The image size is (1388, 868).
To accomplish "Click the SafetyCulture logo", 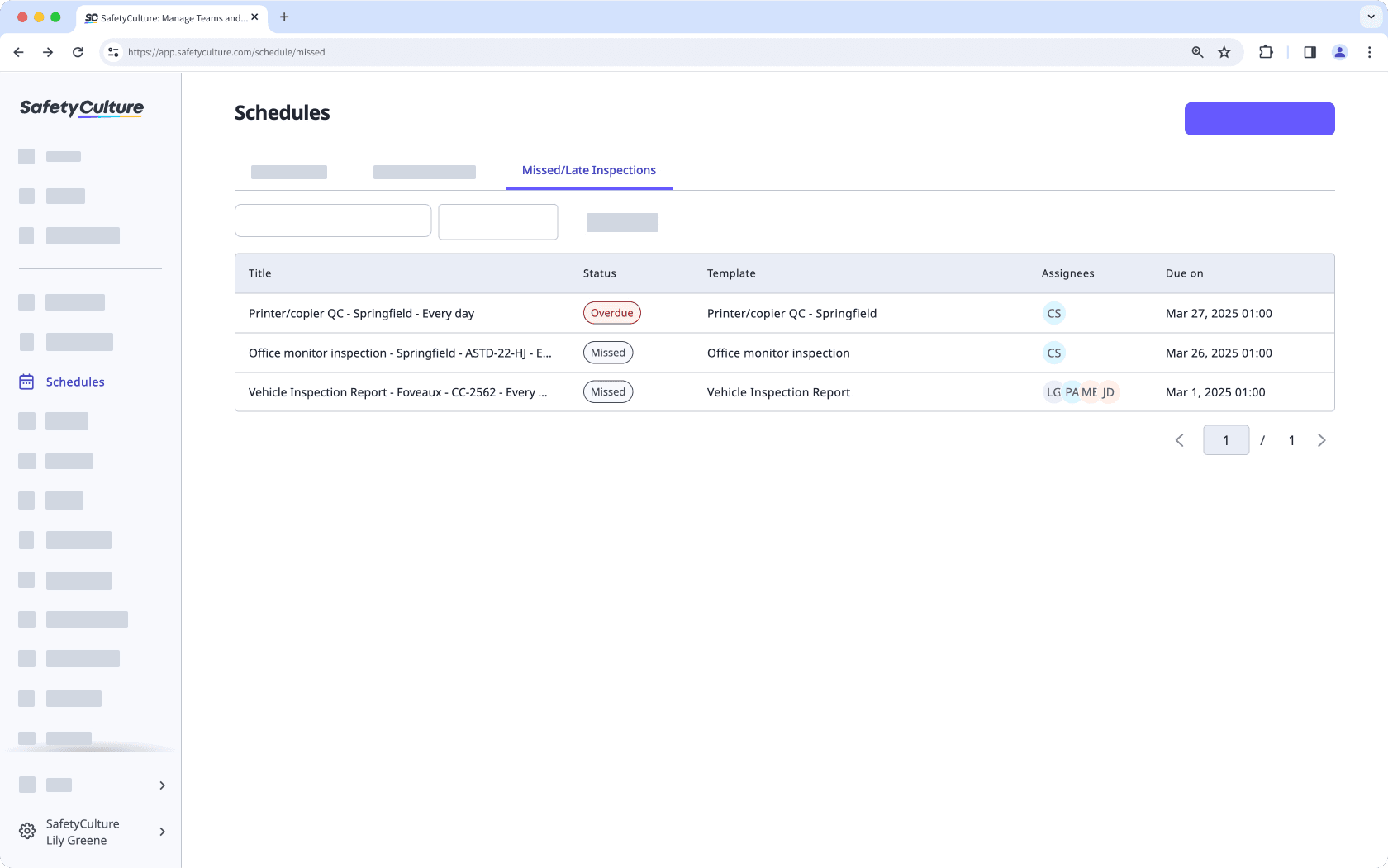I will click(x=82, y=108).
